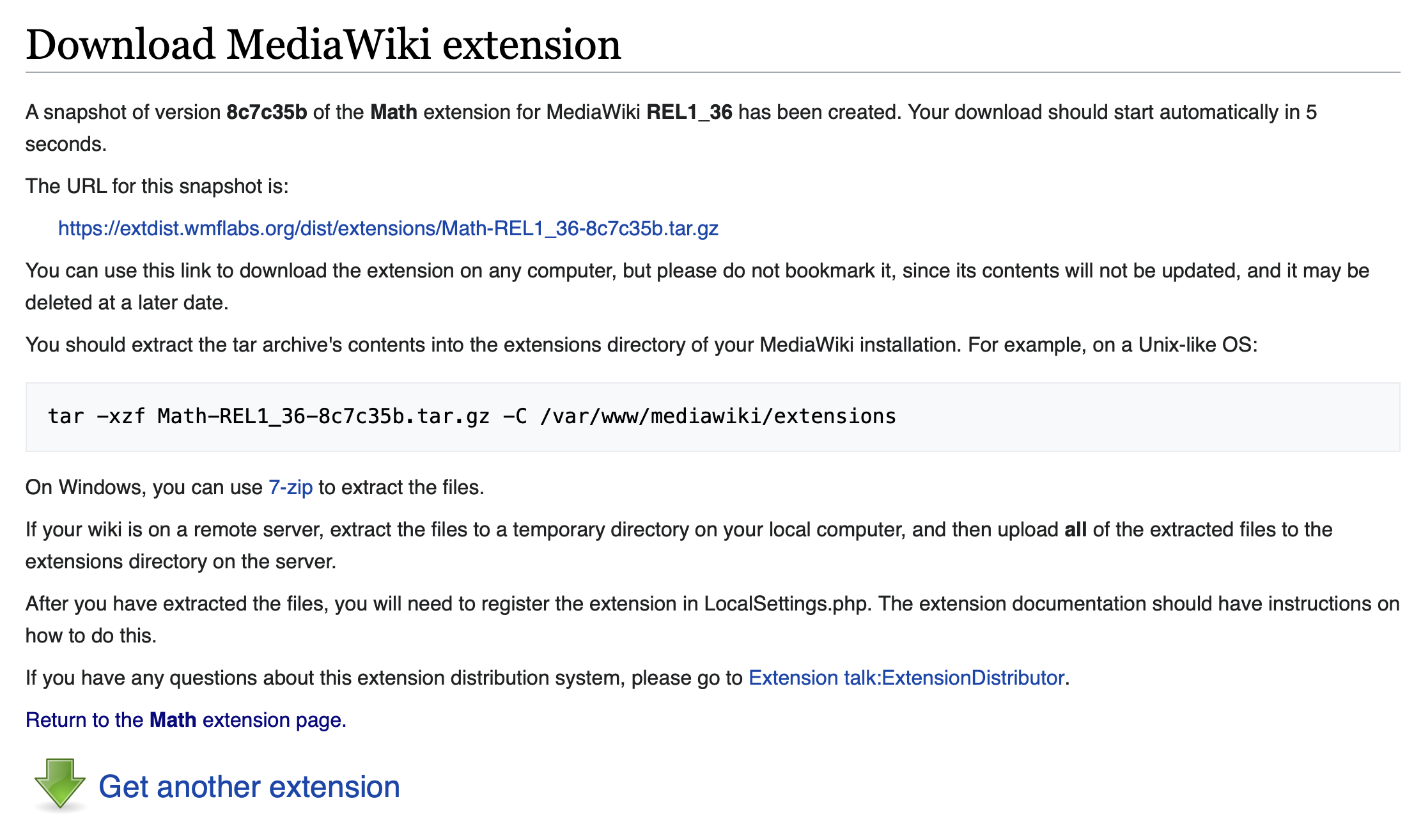Open Extension talk:ExtensionDistributor link

click(x=906, y=678)
